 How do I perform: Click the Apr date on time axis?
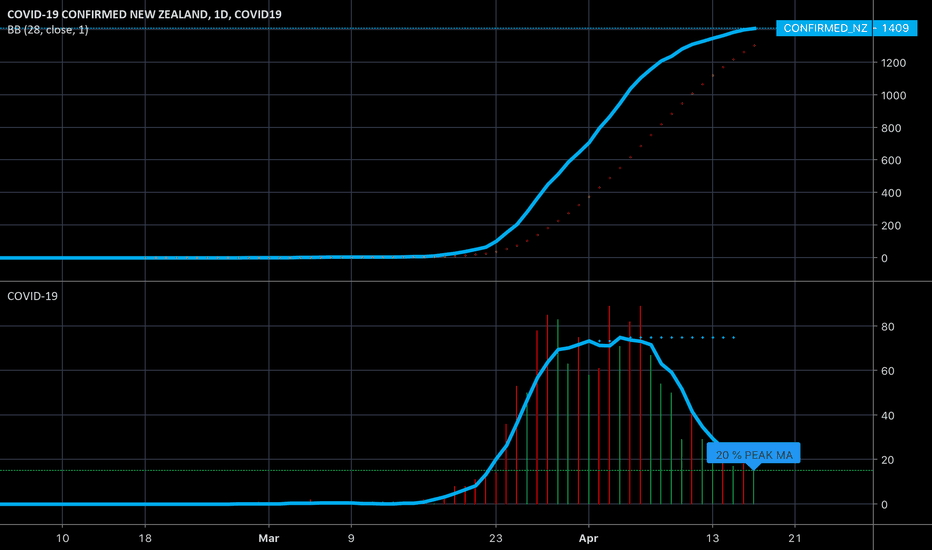pos(588,539)
